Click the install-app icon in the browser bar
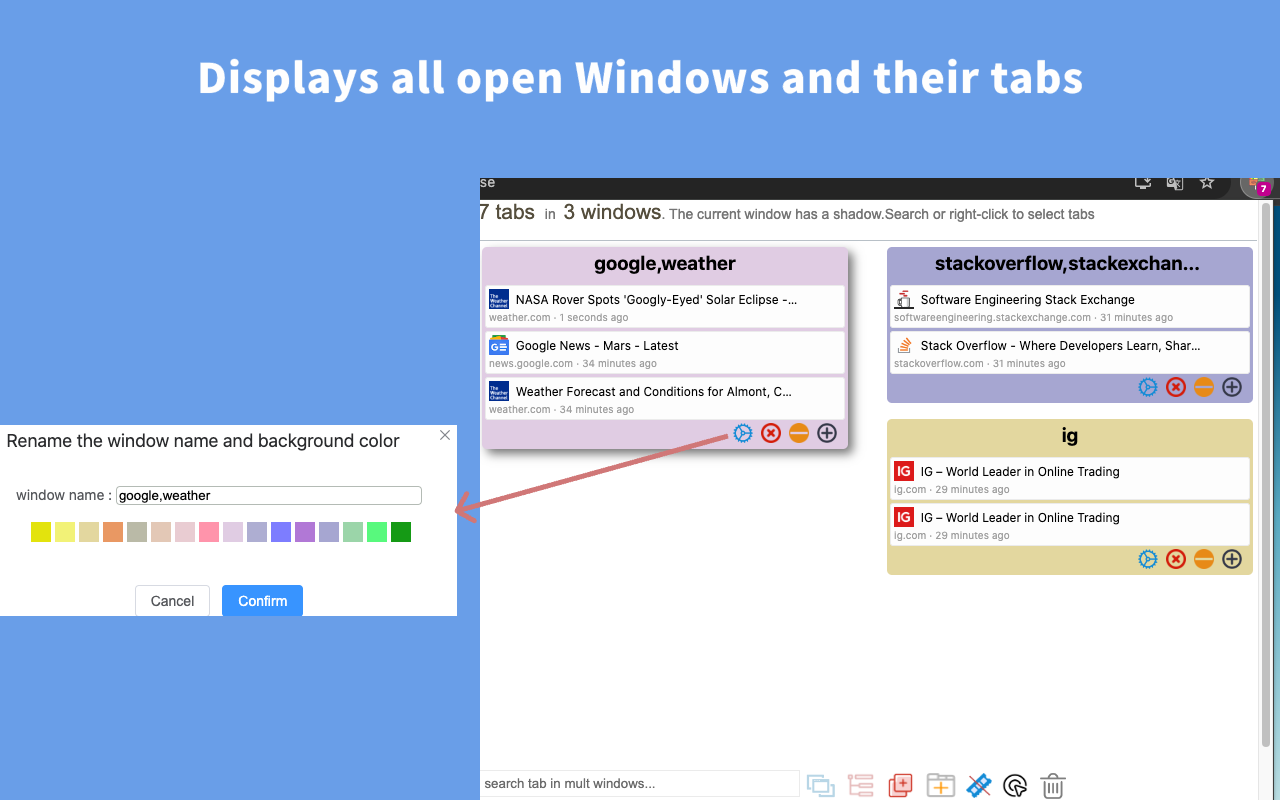Viewport: 1280px width, 800px height. [x=1143, y=183]
